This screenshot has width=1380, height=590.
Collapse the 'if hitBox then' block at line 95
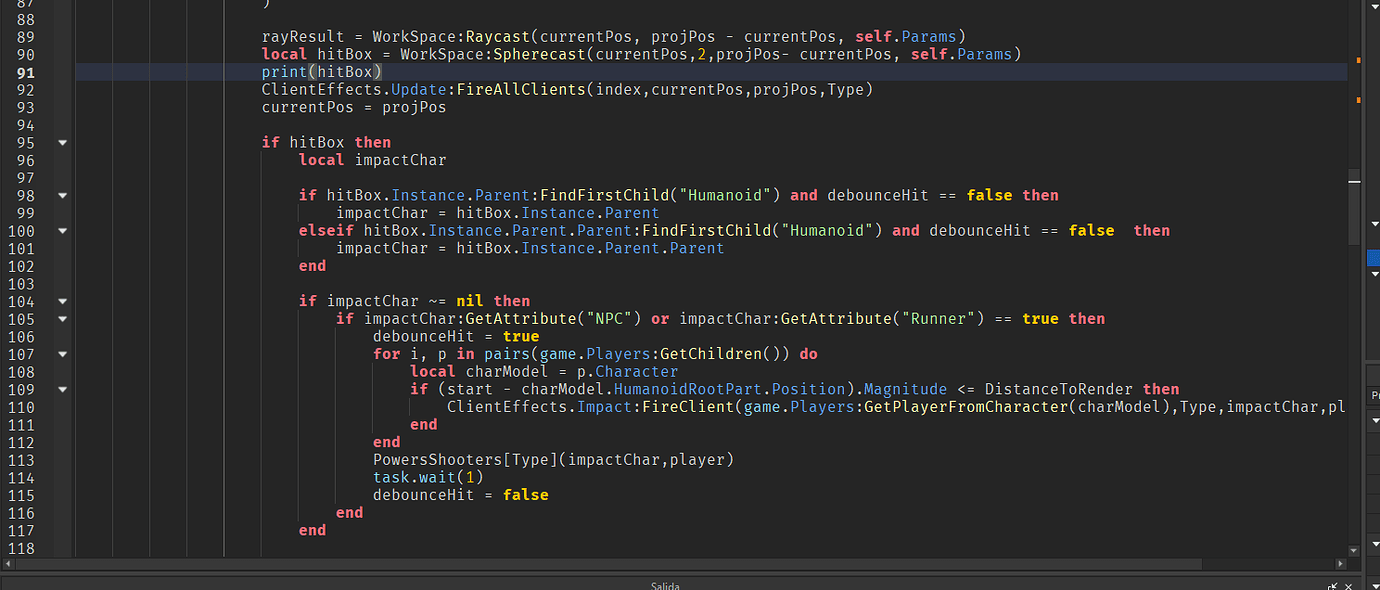pyautogui.click(x=62, y=142)
